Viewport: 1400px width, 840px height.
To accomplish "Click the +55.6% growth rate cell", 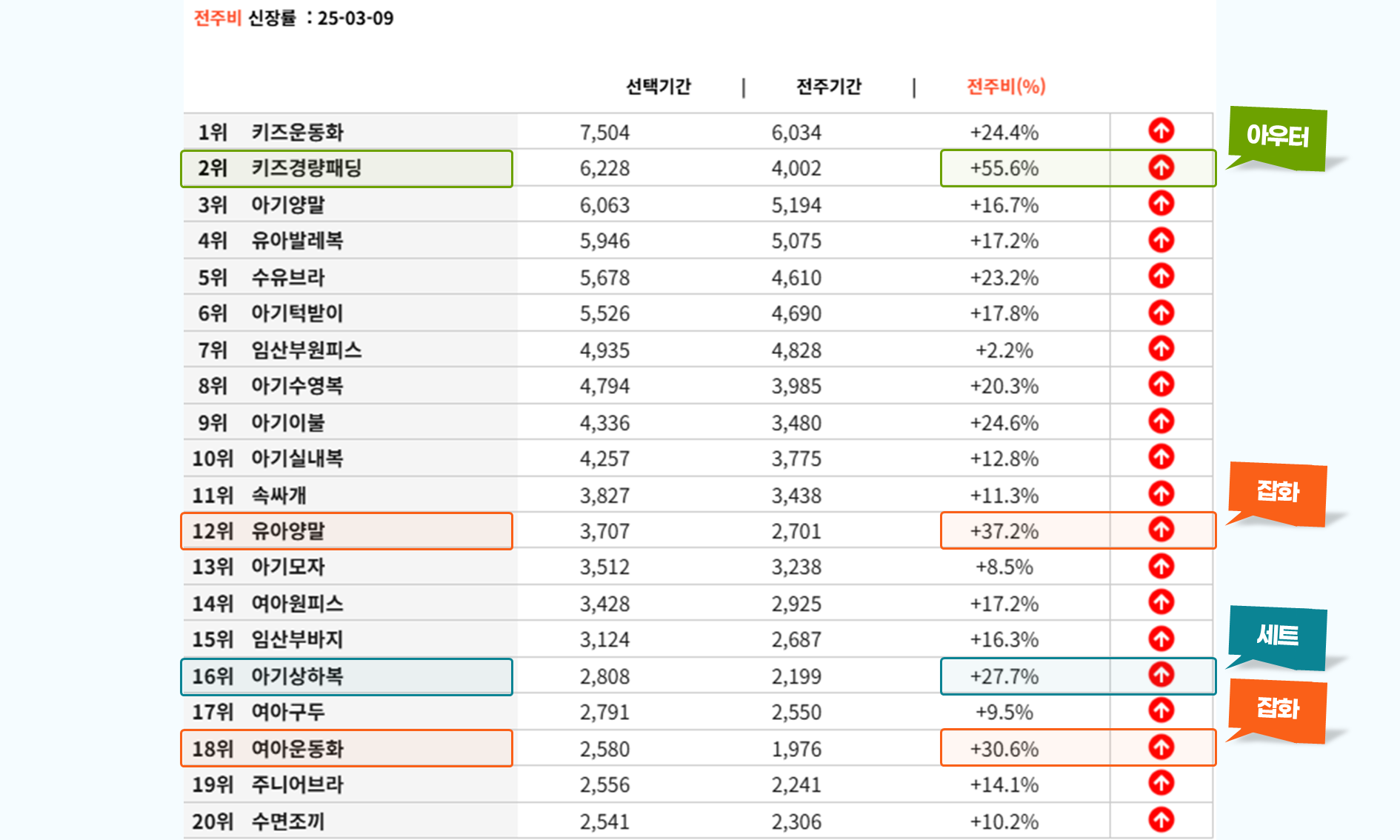I will coord(1004,169).
